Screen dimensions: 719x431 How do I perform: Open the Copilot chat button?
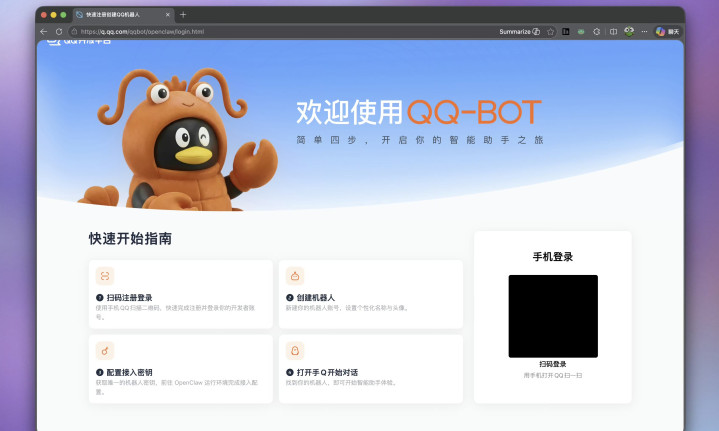coord(667,32)
